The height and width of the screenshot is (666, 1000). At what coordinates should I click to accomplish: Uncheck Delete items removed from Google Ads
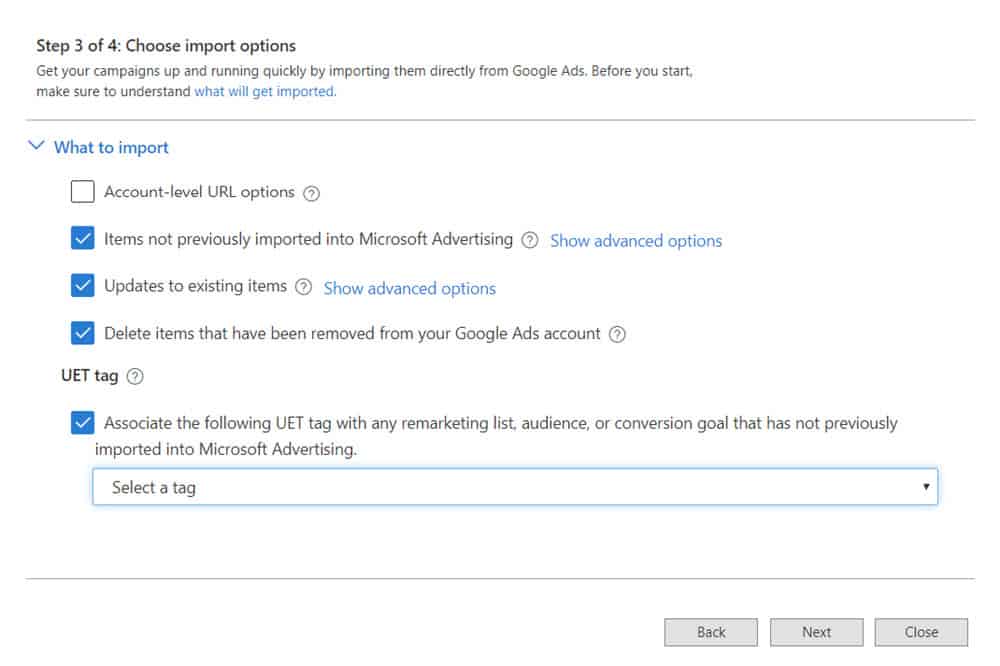tap(82, 332)
